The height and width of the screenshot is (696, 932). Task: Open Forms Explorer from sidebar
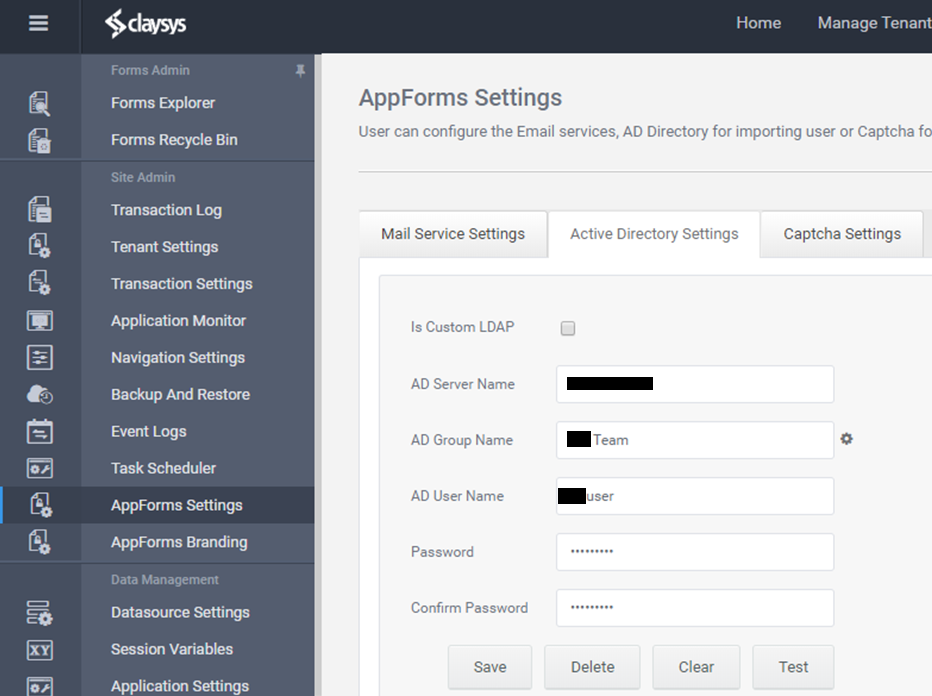(163, 103)
